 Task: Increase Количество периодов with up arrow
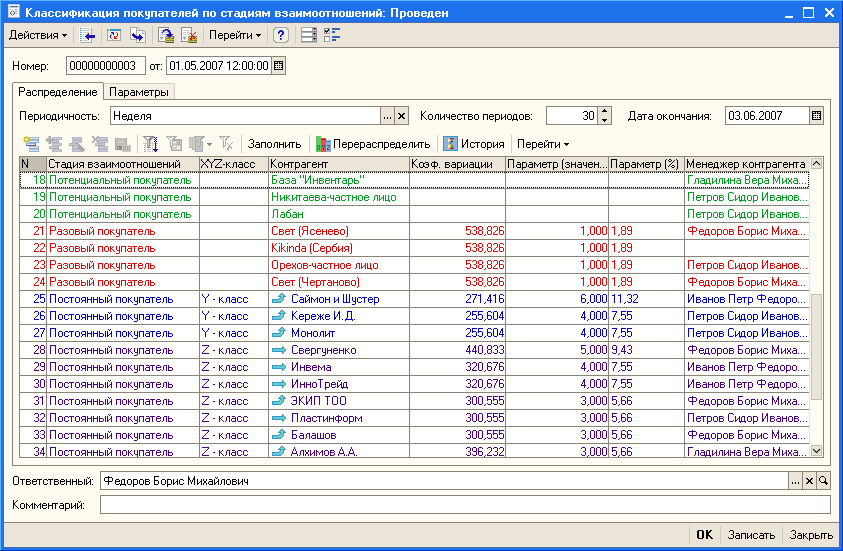point(605,112)
